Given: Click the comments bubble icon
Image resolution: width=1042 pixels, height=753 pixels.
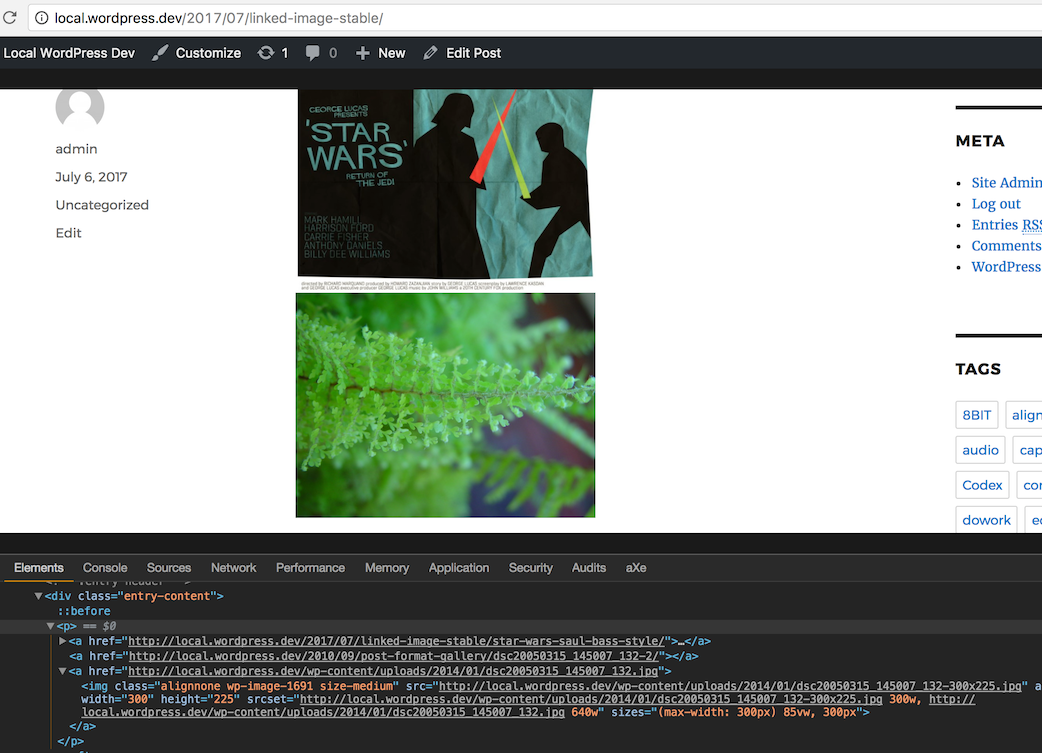Looking at the screenshot, I should click(312, 53).
